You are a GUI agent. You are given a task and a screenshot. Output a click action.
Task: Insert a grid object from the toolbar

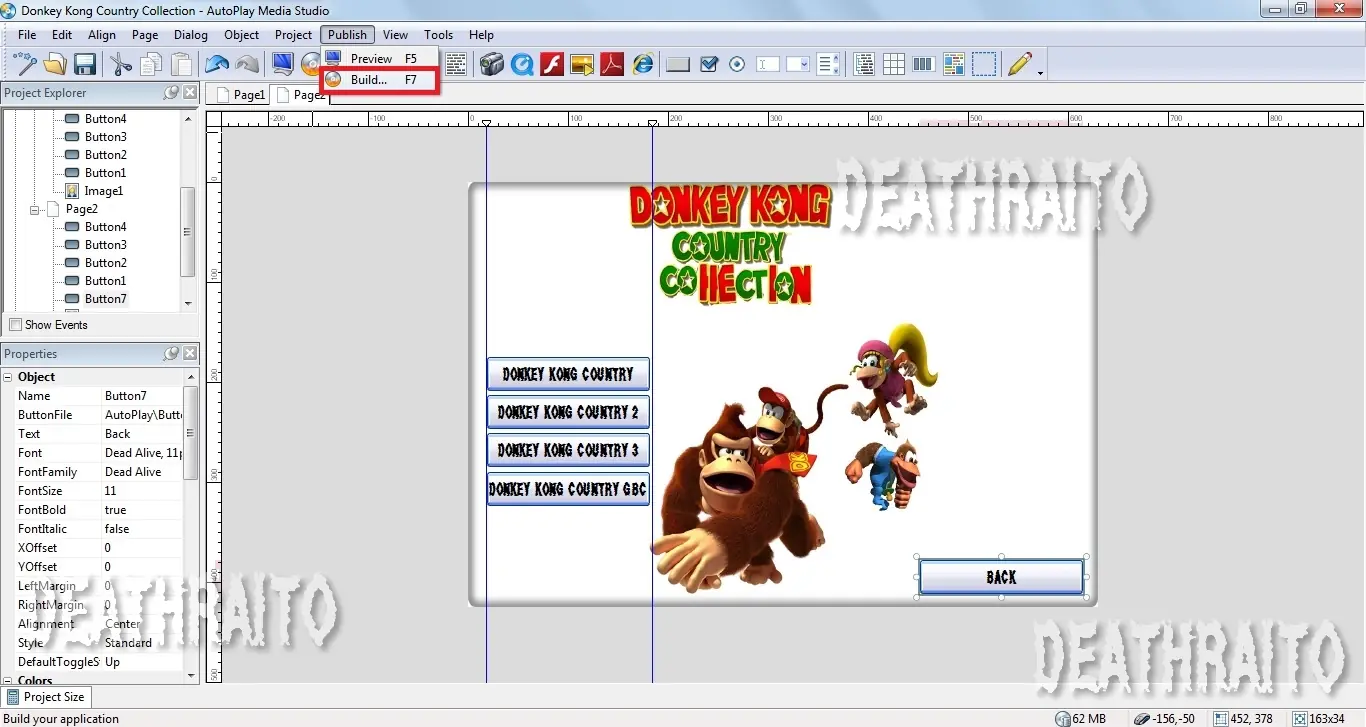click(894, 65)
